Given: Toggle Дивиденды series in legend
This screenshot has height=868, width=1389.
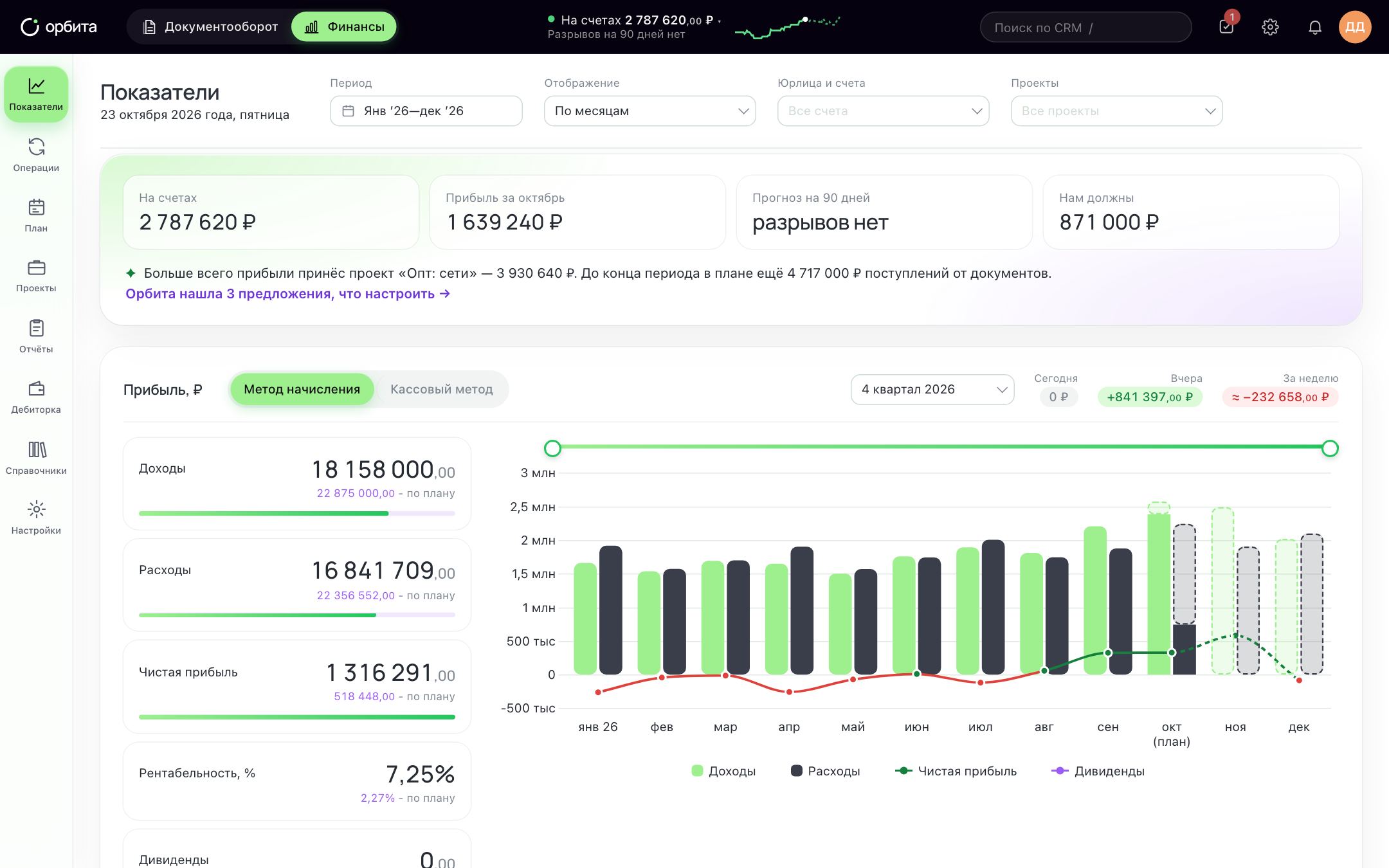Looking at the screenshot, I should [1098, 771].
